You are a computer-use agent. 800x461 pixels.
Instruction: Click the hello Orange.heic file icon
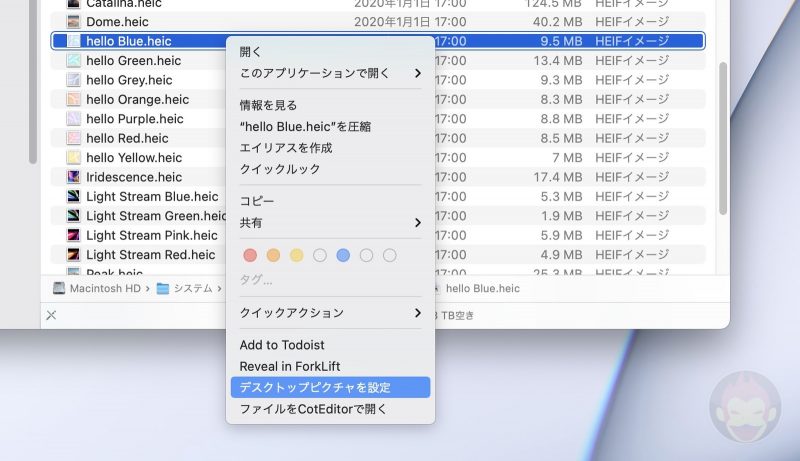tap(73, 99)
